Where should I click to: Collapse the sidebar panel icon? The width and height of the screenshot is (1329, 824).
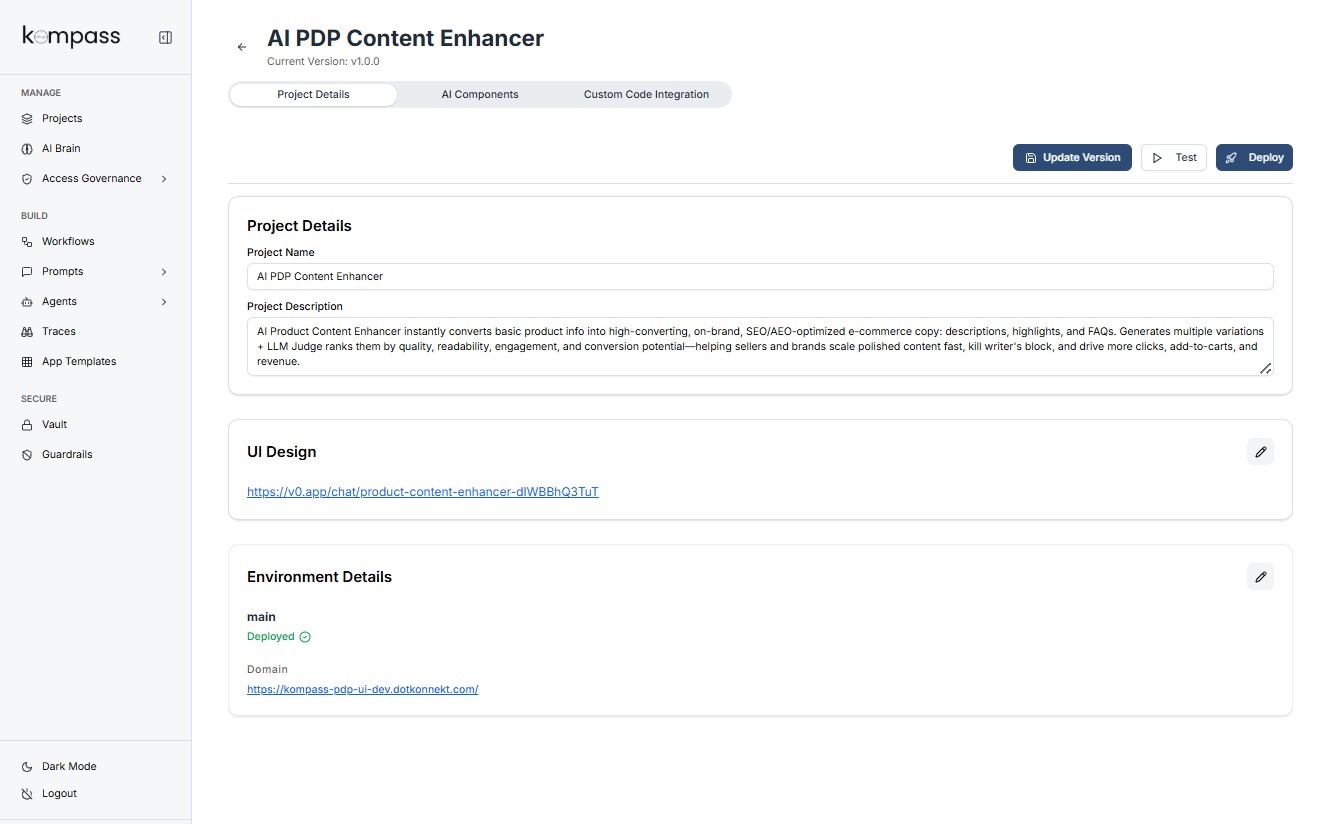click(165, 38)
